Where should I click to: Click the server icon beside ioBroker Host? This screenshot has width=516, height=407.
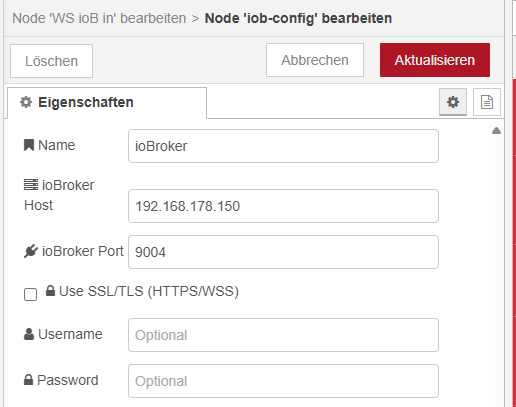pyautogui.click(x=31, y=185)
